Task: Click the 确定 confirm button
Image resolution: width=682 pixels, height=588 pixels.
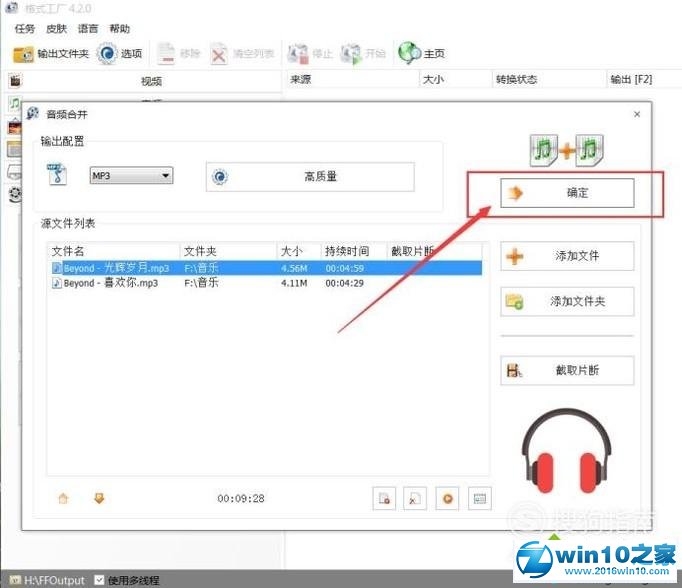Action: (567, 193)
